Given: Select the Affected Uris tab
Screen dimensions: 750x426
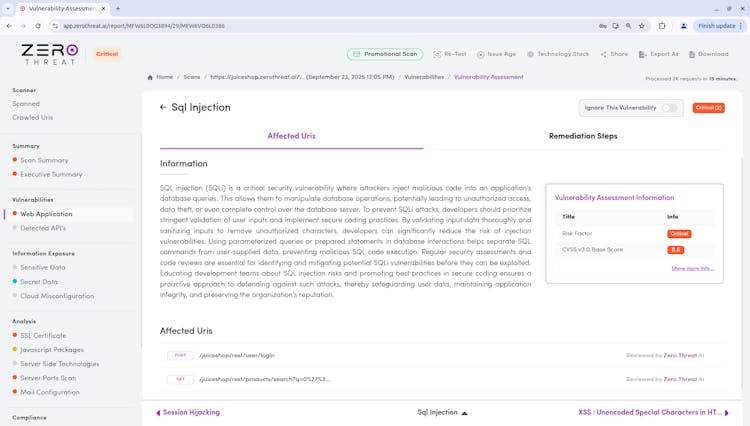Looking at the screenshot, I should tap(291, 136).
